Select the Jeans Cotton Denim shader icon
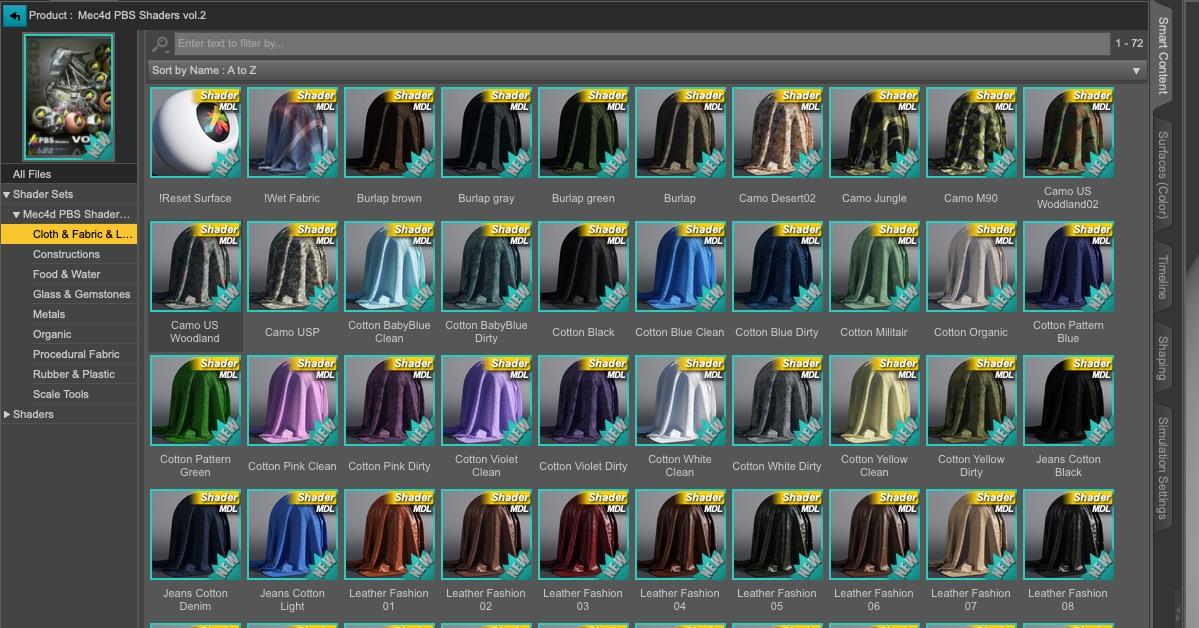This screenshot has height=628, width=1199. 195,534
